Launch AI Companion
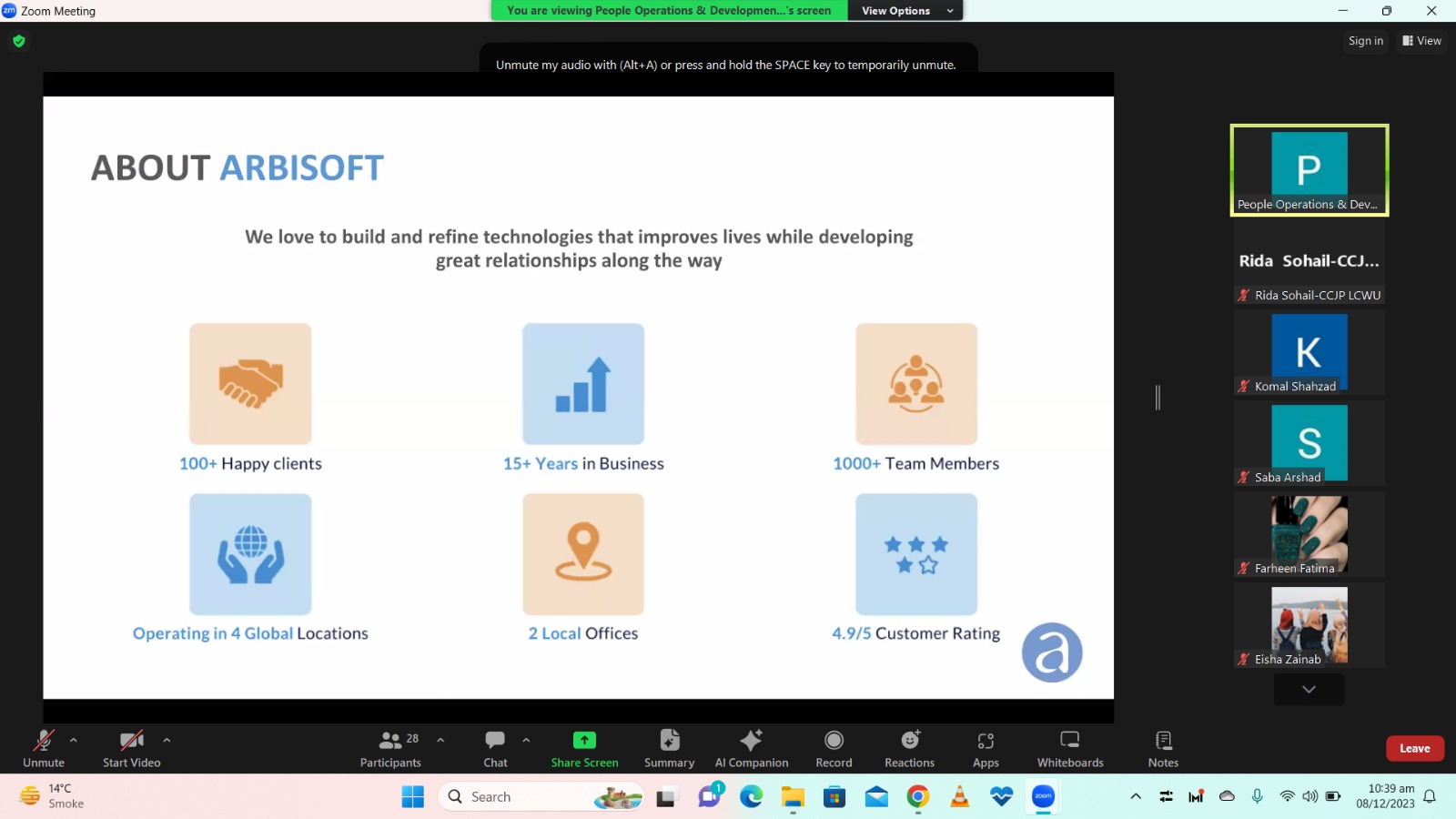The height and width of the screenshot is (819, 1456). [x=752, y=748]
